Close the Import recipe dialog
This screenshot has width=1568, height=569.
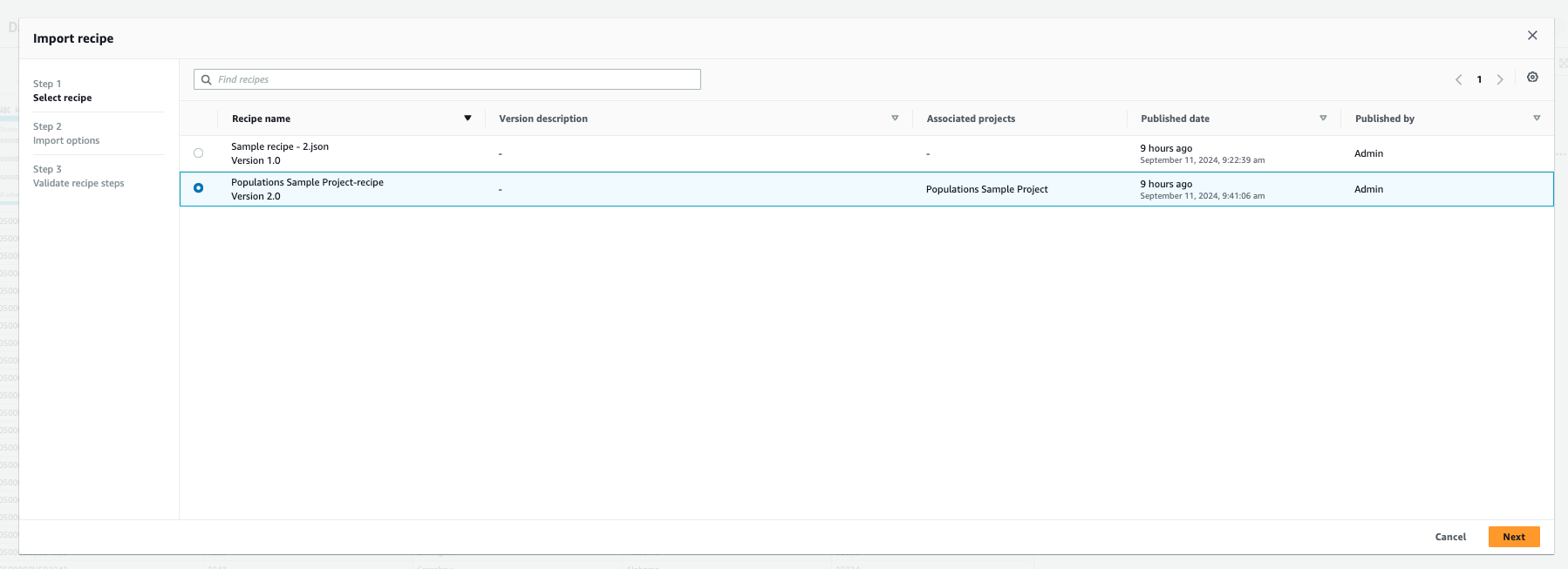[x=1532, y=36]
